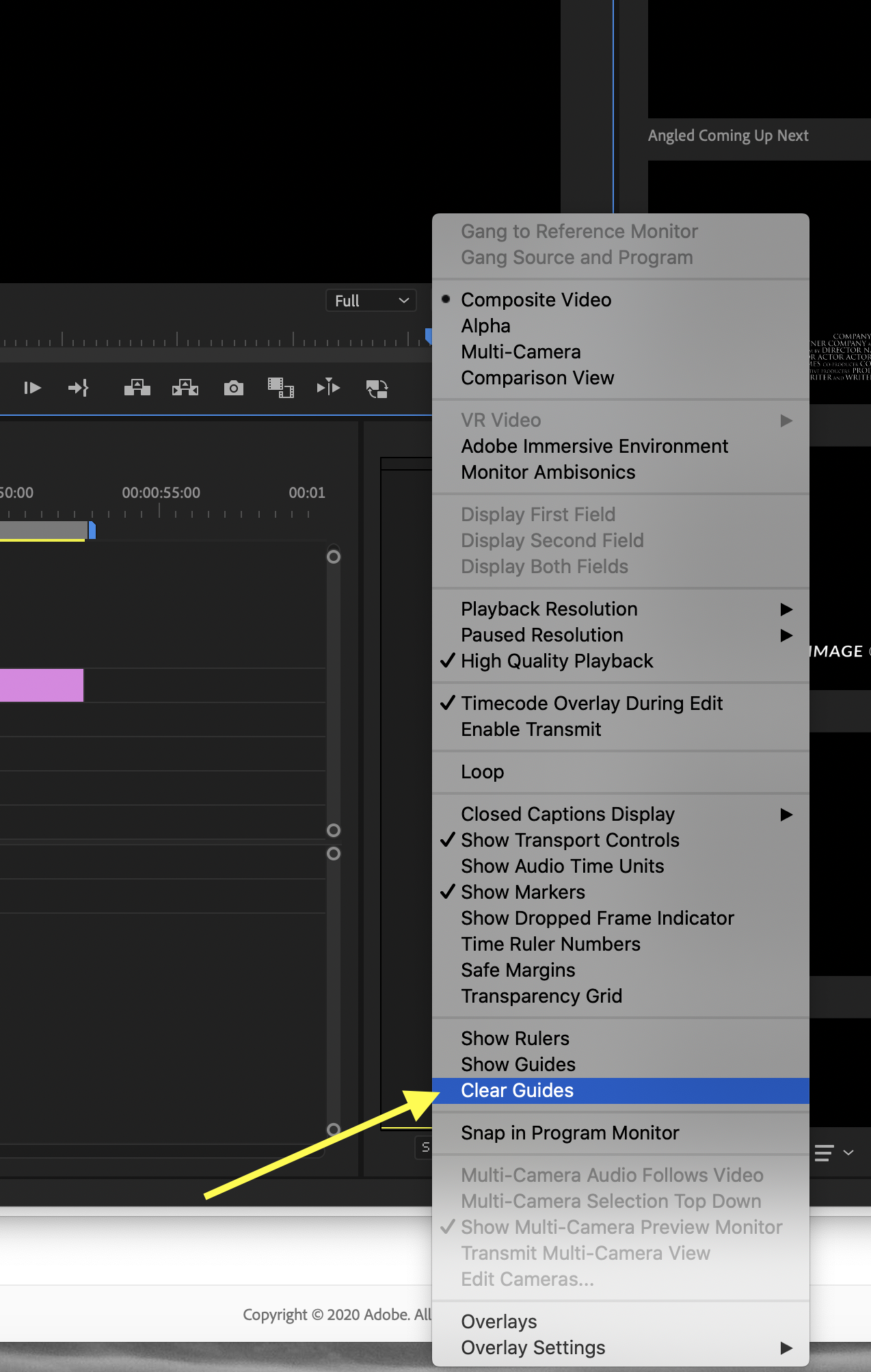This screenshot has width=871, height=1372.
Task: Select Safe Margins in the menu
Action: pyautogui.click(x=518, y=970)
